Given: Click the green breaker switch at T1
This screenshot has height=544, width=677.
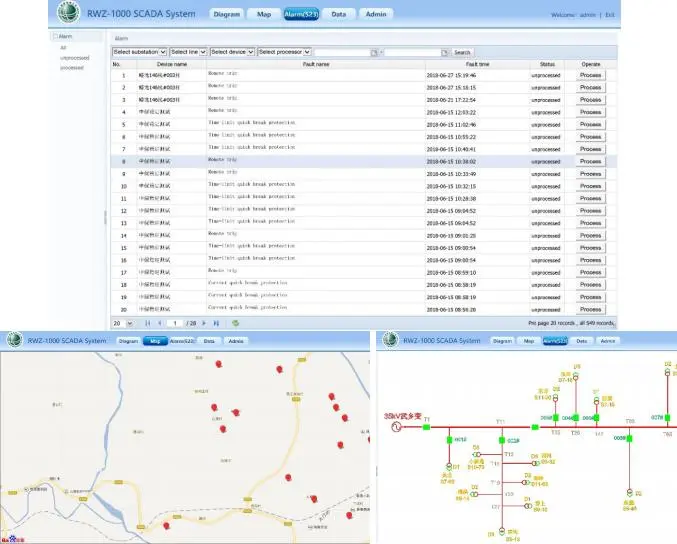Looking at the screenshot, I should (426, 427).
